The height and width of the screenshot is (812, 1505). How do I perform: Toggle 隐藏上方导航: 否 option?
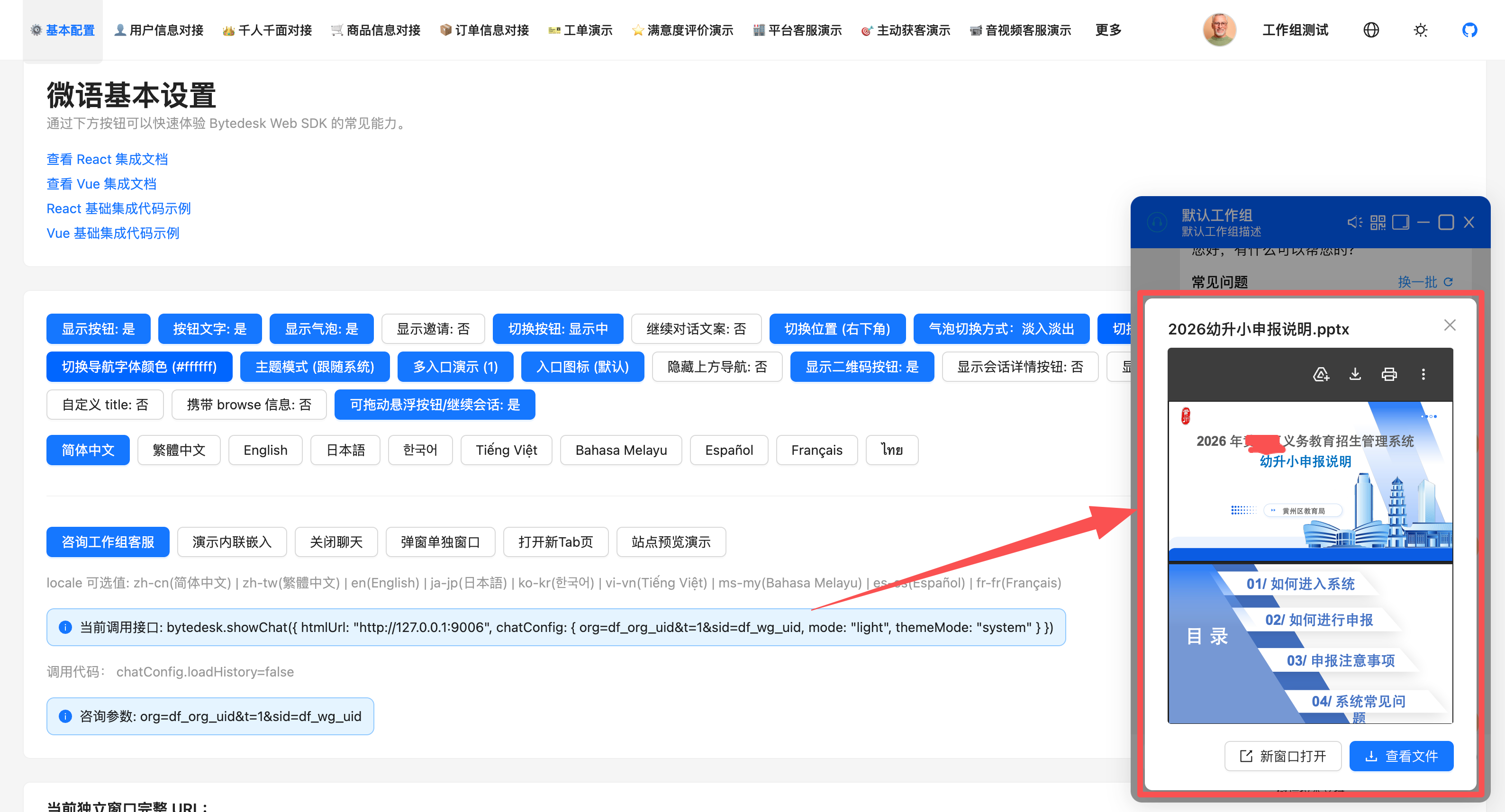click(x=717, y=367)
